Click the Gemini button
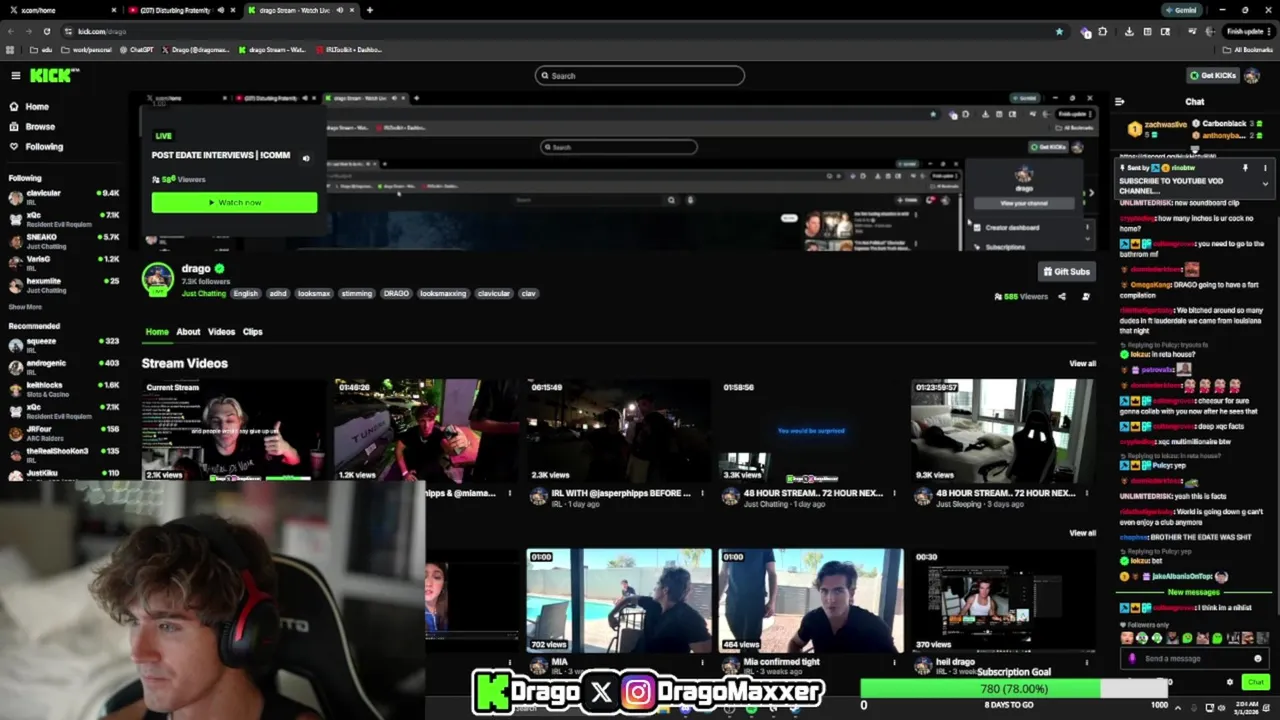 (x=1182, y=10)
